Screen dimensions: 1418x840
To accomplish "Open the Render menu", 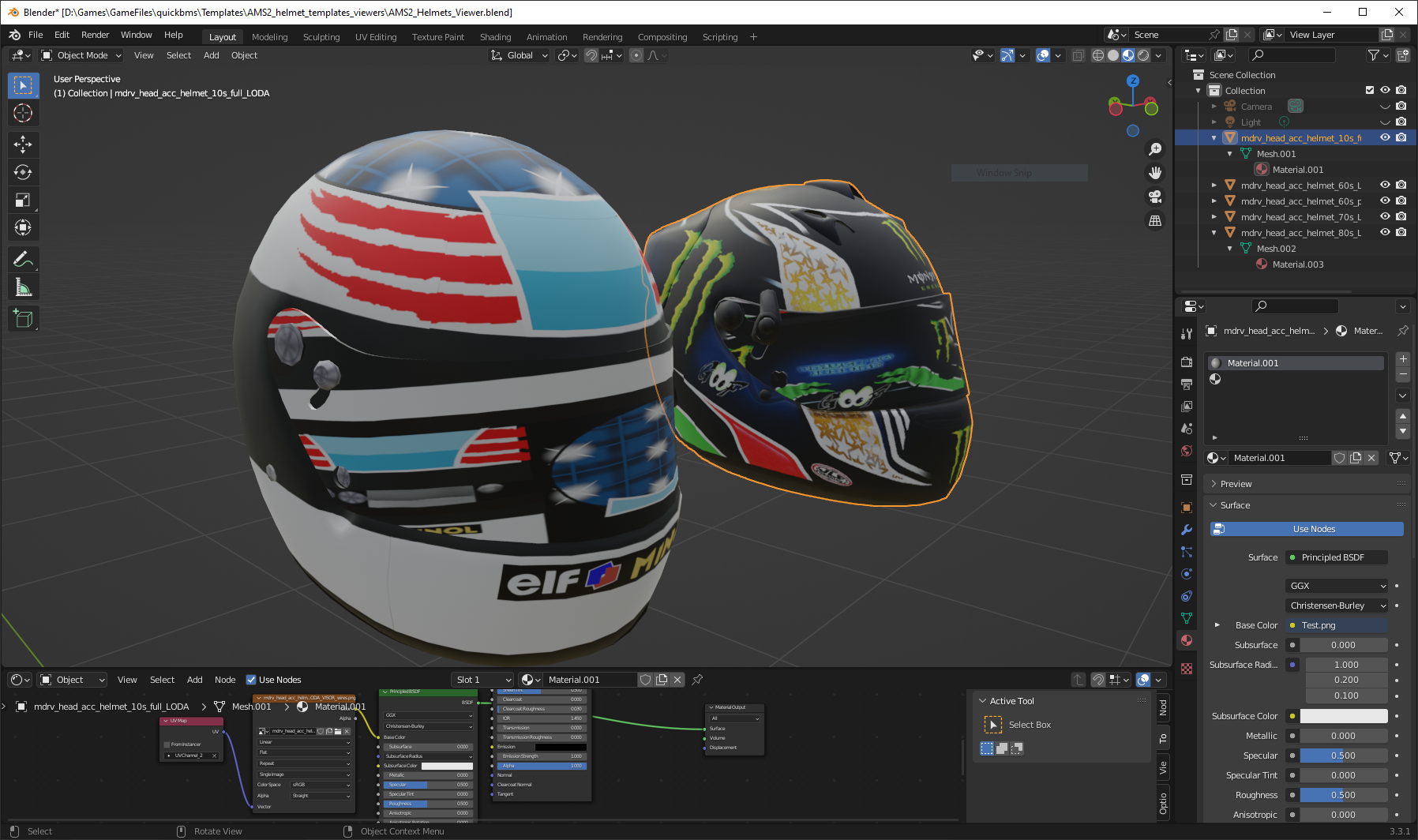I will pyautogui.click(x=95, y=35).
